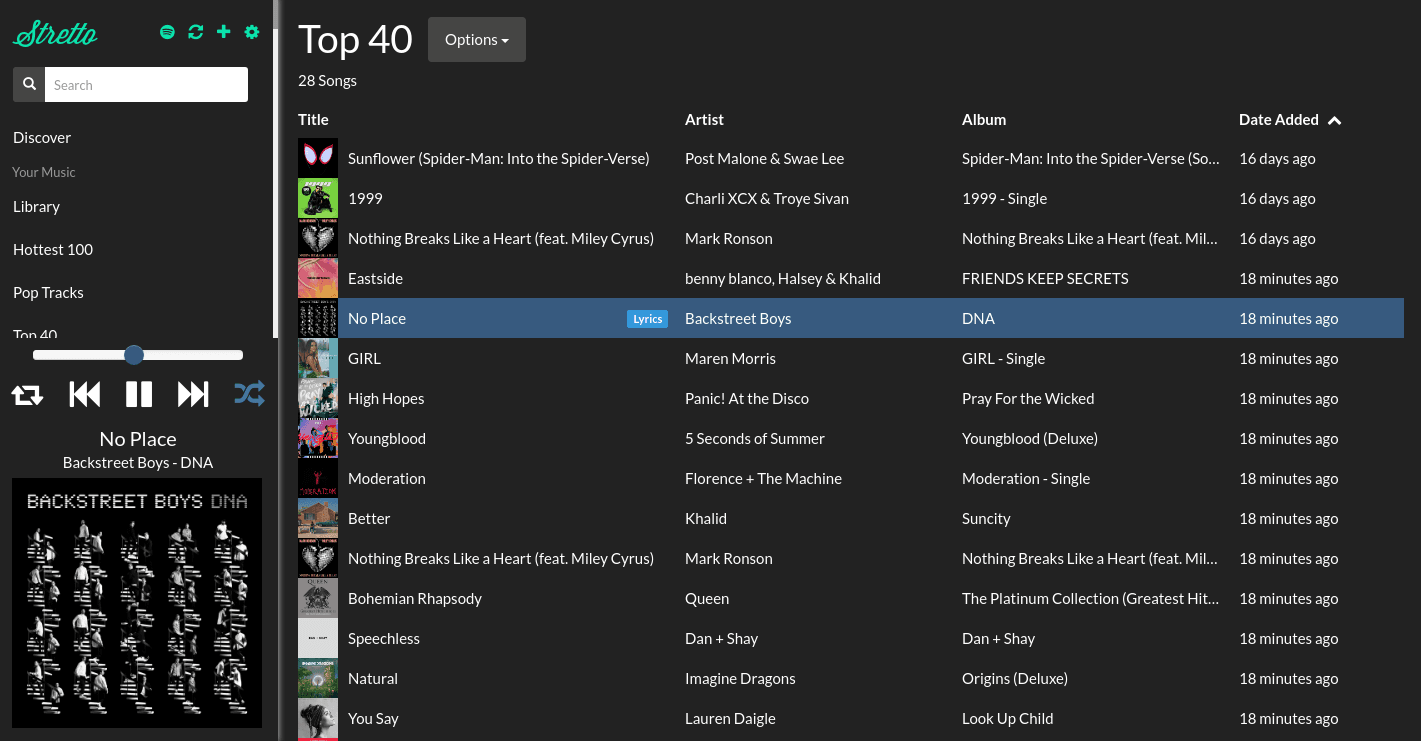This screenshot has width=1421, height=741.
Task: Click the Spotify icon in sidebar header
Action: [x=168, y=32]
